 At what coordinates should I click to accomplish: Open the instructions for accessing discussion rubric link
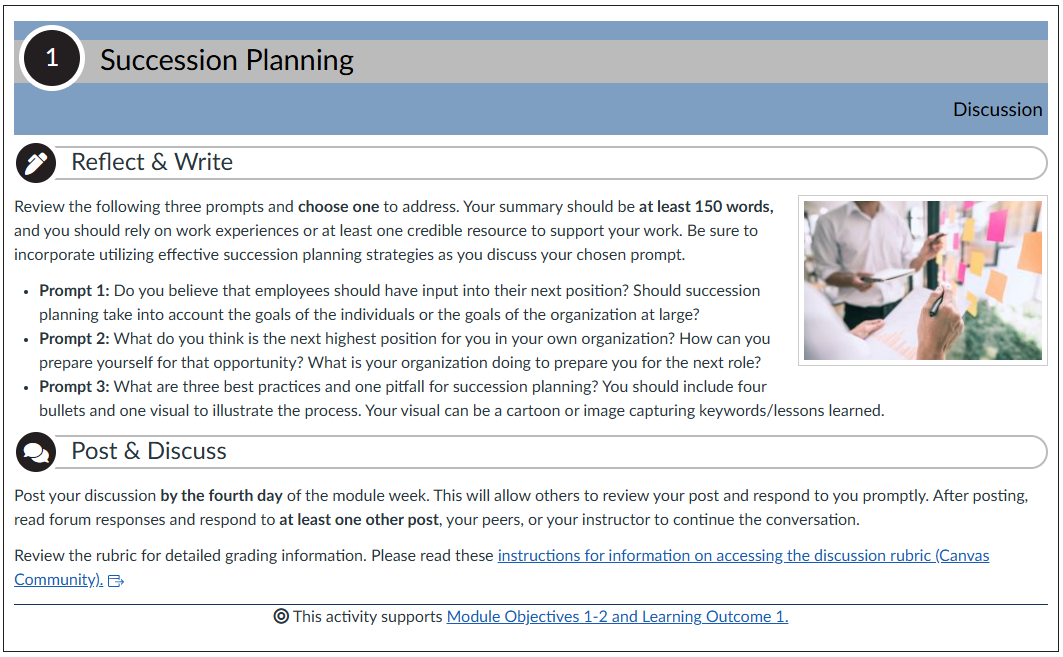[x=742, y=555]
